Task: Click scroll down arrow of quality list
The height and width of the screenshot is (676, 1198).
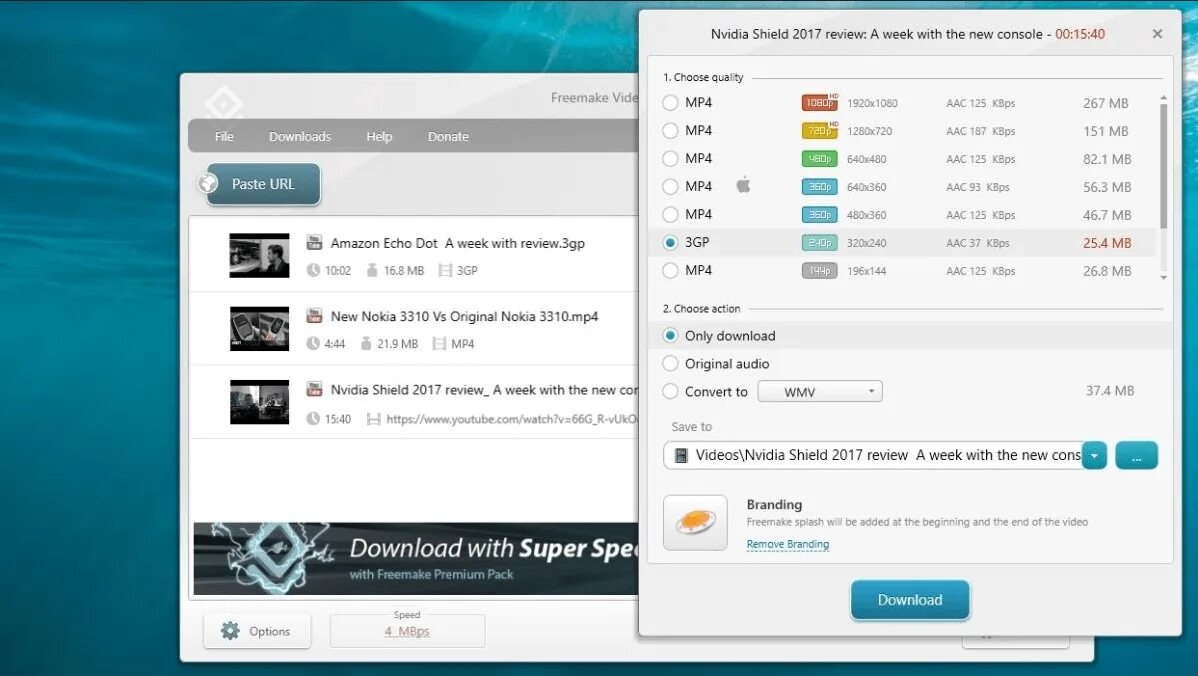Action: click(x=1164, y=277)
